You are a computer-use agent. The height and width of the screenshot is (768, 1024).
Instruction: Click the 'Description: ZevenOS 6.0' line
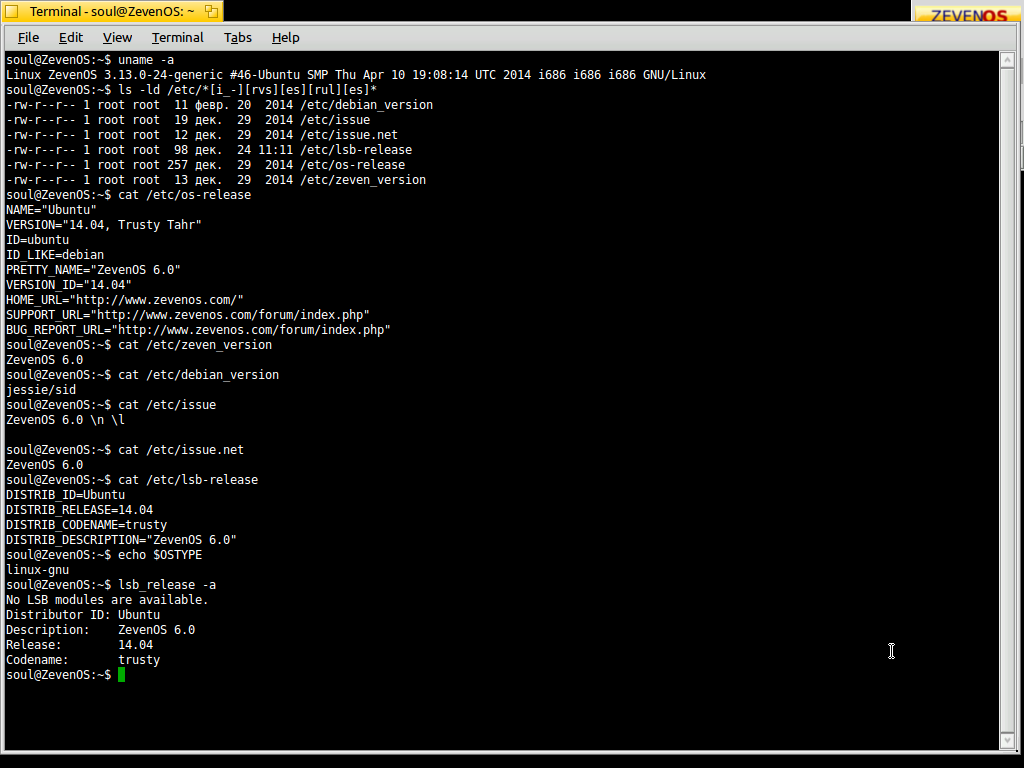tap(101, 631)
